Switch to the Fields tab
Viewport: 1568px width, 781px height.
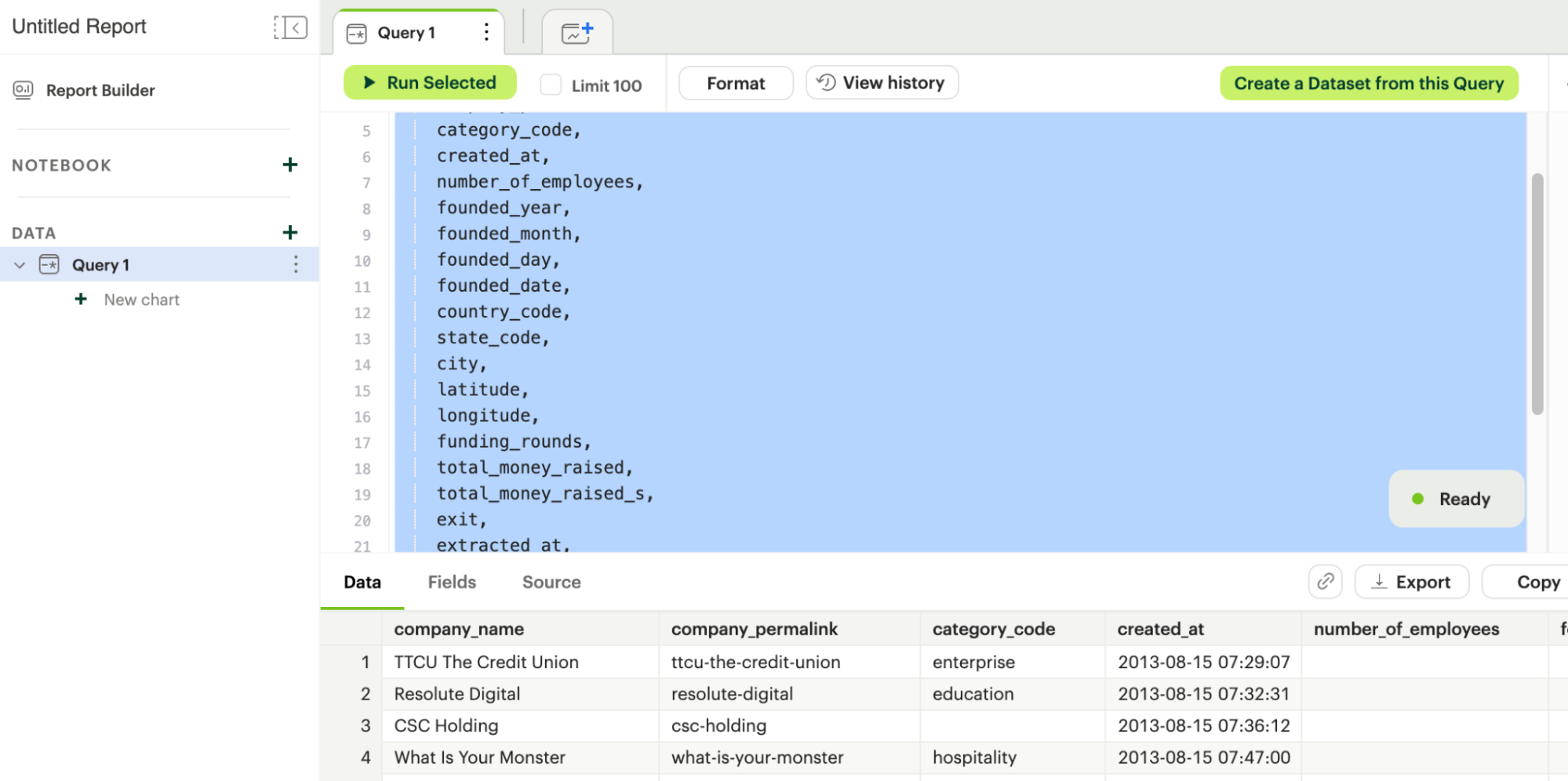tap(452, 582)
